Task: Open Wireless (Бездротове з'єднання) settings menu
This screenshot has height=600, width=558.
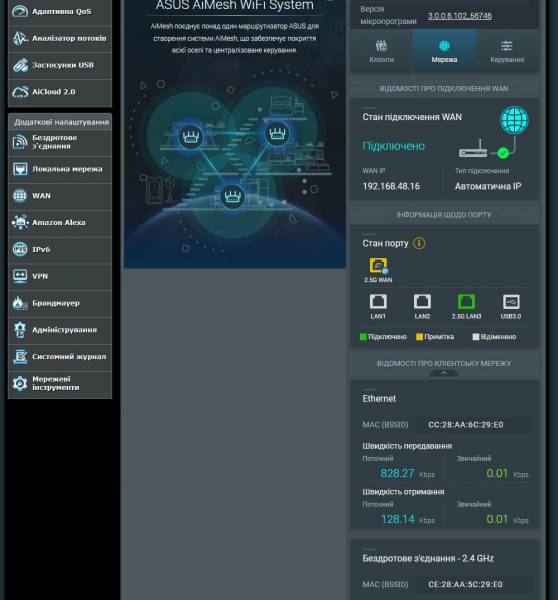Action: click(x=60, y=142)
